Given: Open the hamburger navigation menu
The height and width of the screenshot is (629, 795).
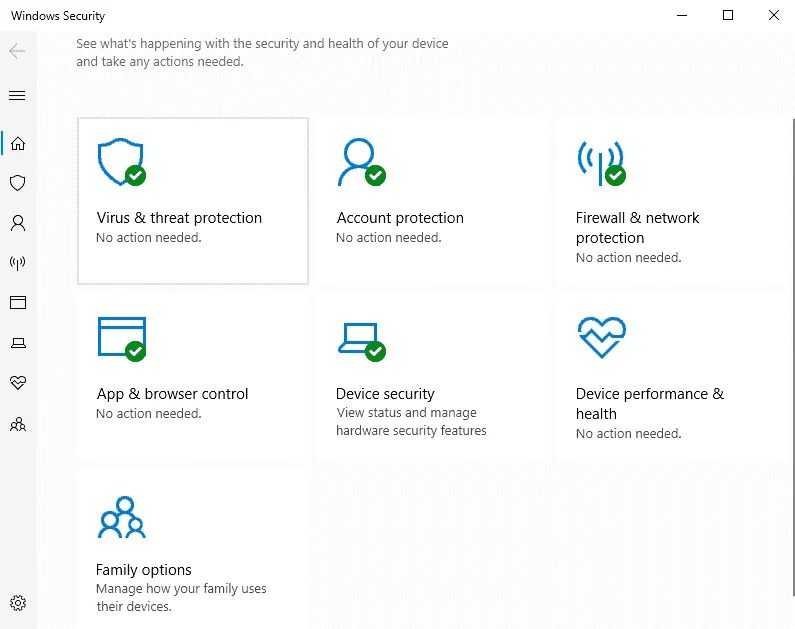Looking at the screenshot, I should (x=17, y=95).
